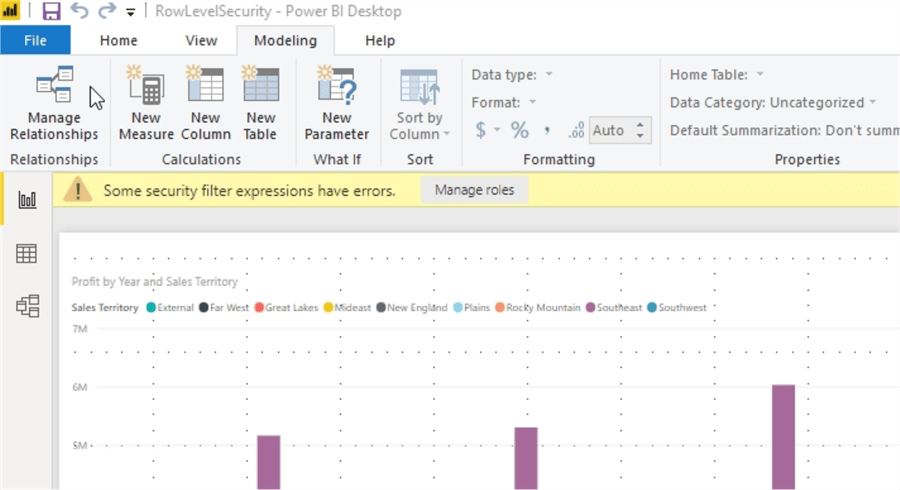This screenshot has width=900, height=490.
Task: Click Great Lakes legend swatch
Action: point(259,308)
